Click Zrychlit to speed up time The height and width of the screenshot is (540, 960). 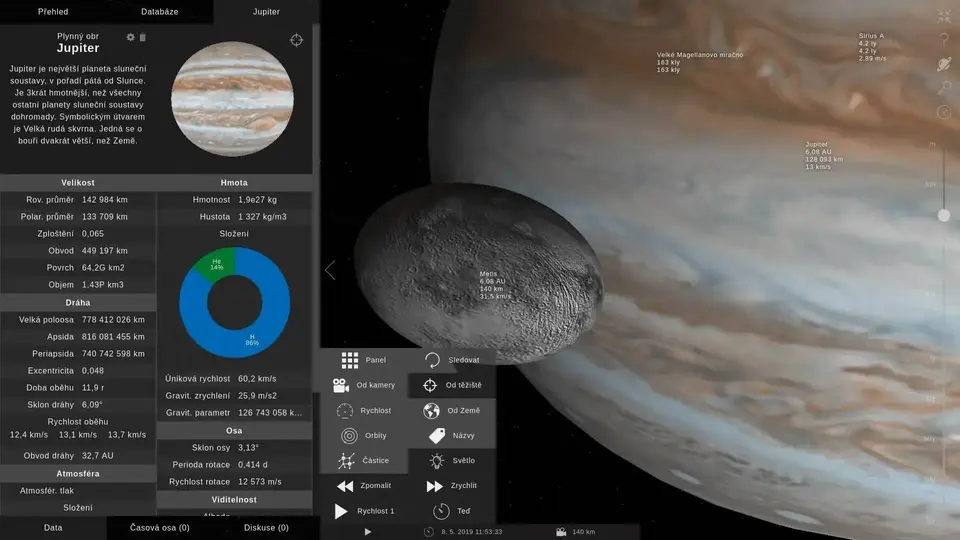(452, 486)
